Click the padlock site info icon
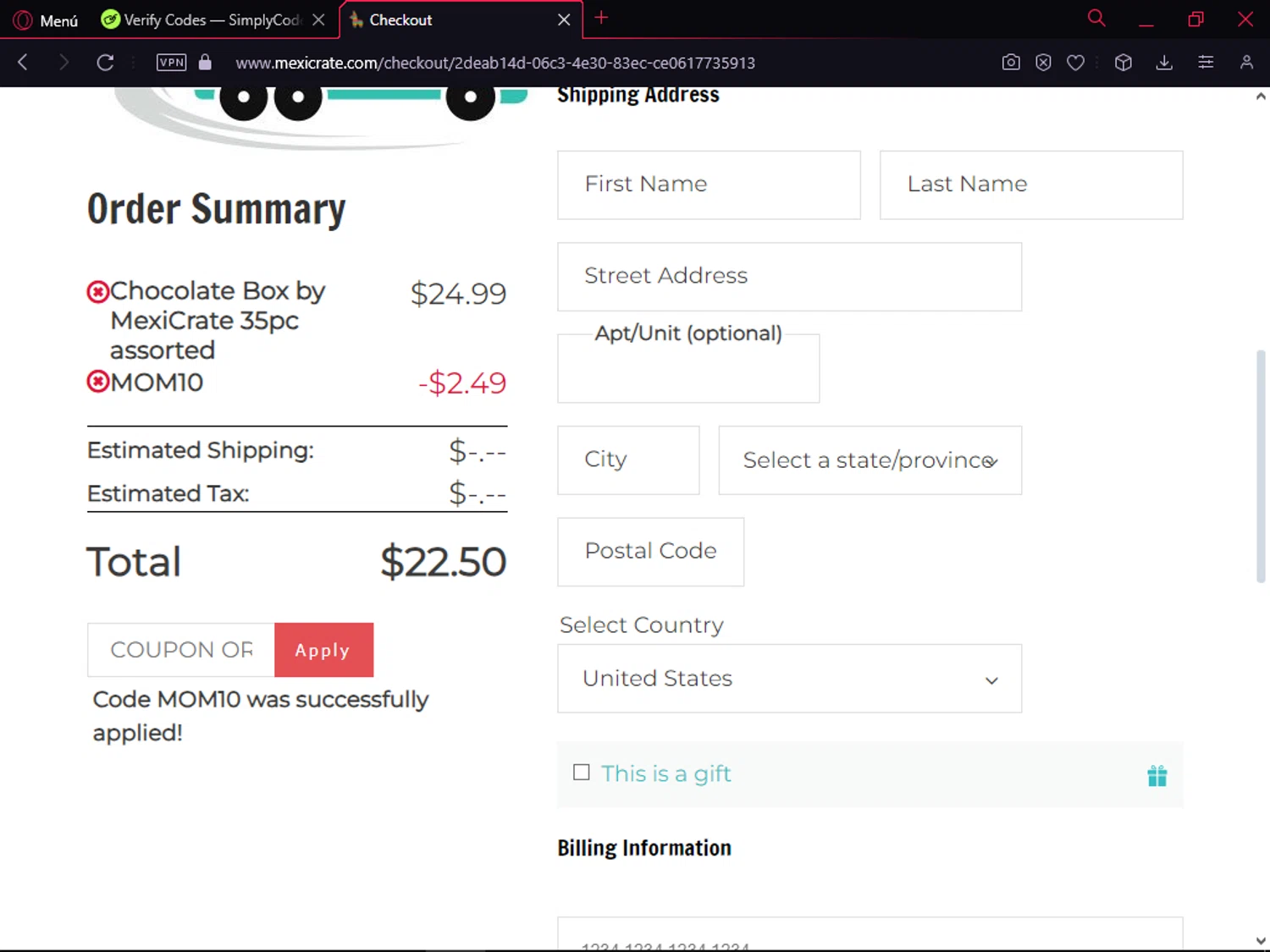 205,62
